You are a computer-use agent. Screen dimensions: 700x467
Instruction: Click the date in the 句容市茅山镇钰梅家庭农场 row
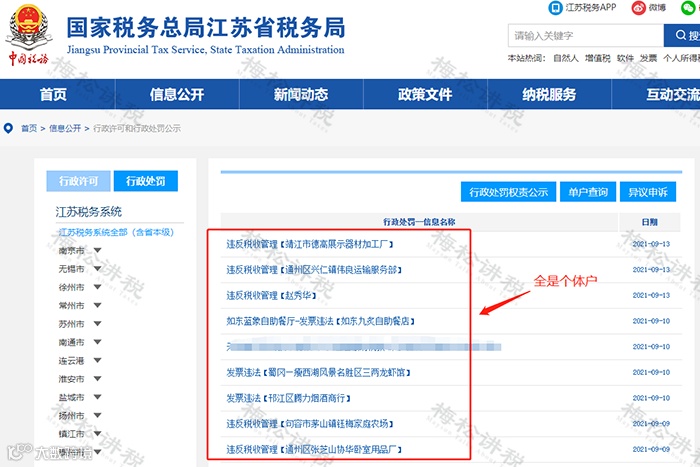coord(651,424)
